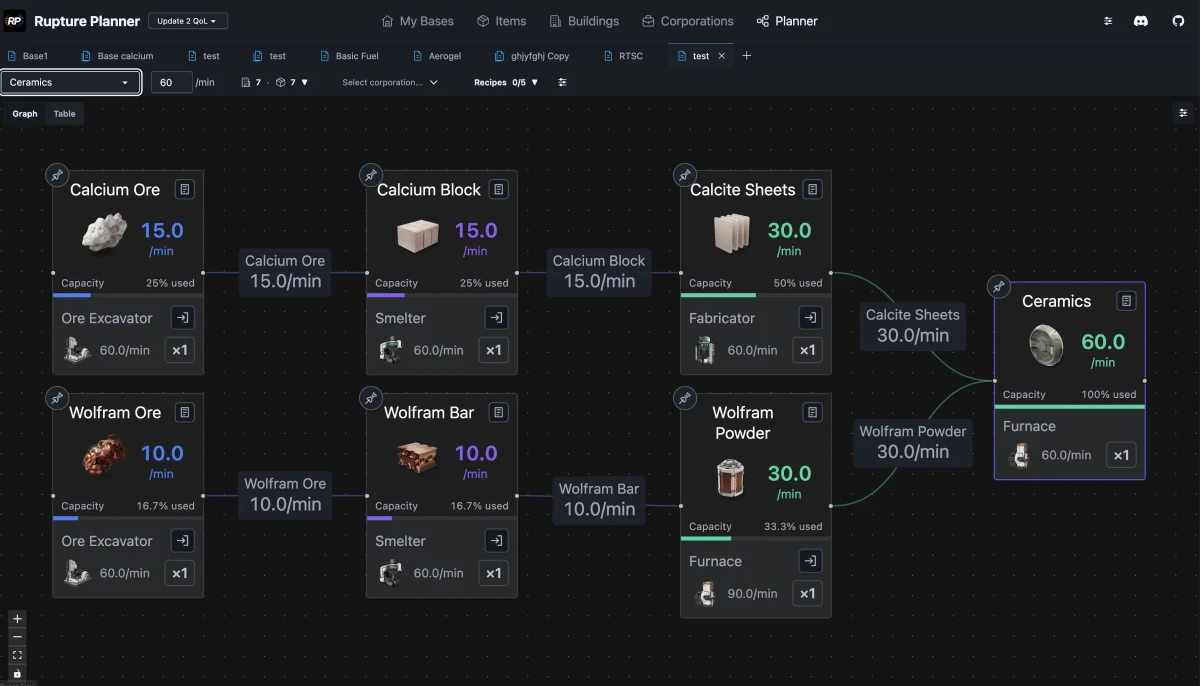Open the Ceramics item selector dropdown
The width and height of the screenshot is (1200, 686).
point(70,82)
